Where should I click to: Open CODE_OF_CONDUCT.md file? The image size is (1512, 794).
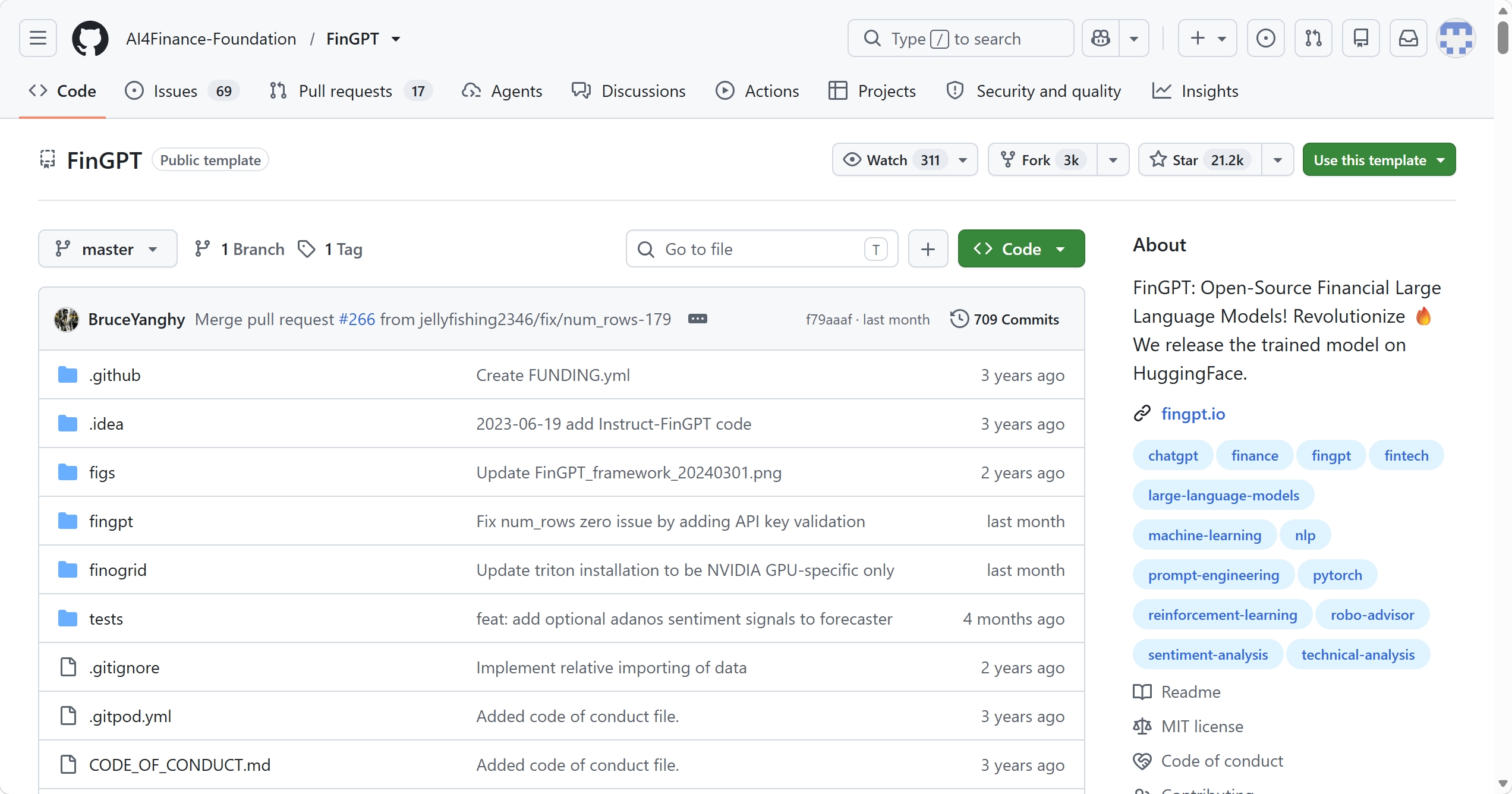[x=179, y=765]
